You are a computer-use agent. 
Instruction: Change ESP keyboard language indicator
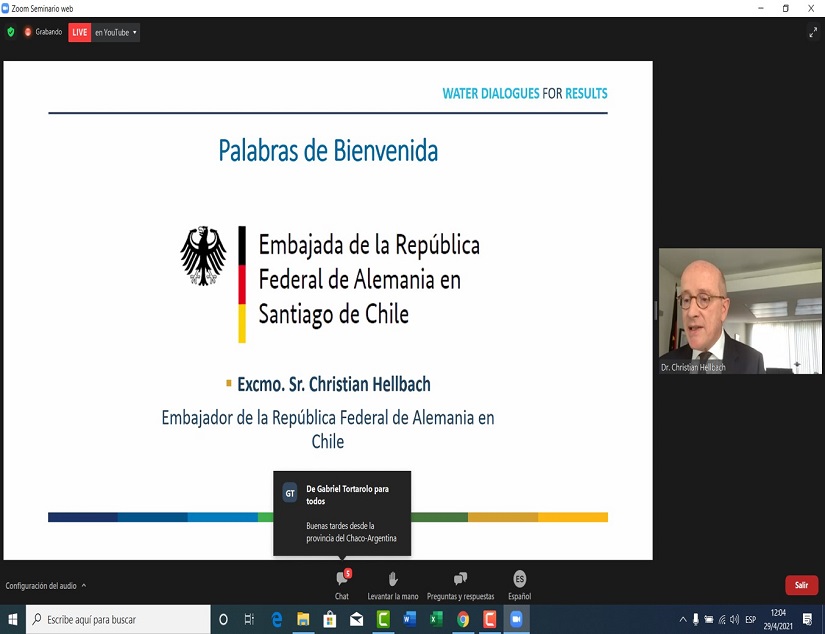[751, 619]
